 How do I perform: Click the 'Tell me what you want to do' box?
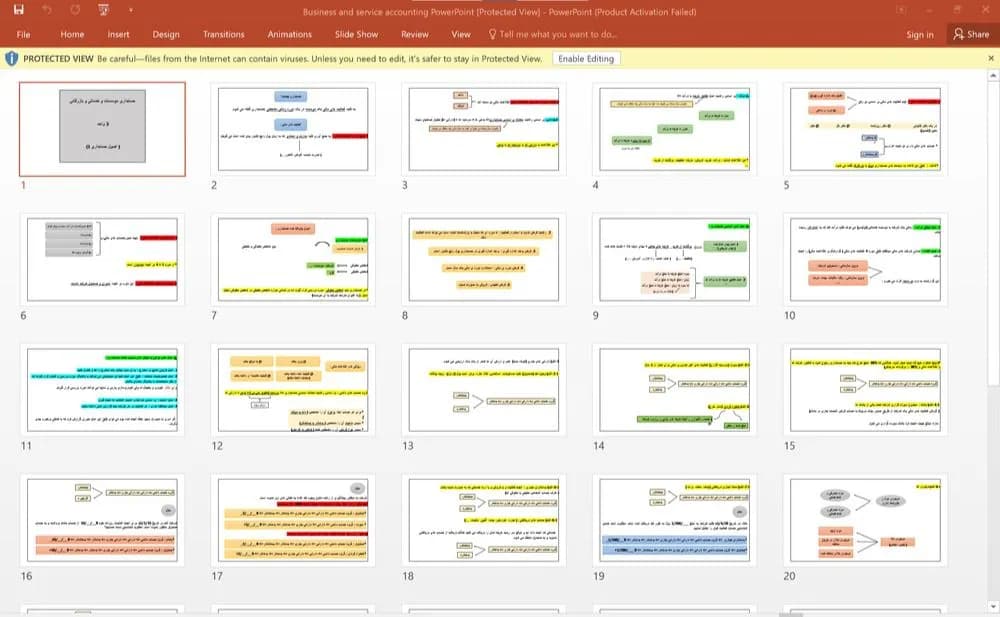click(x=552, y=34)
